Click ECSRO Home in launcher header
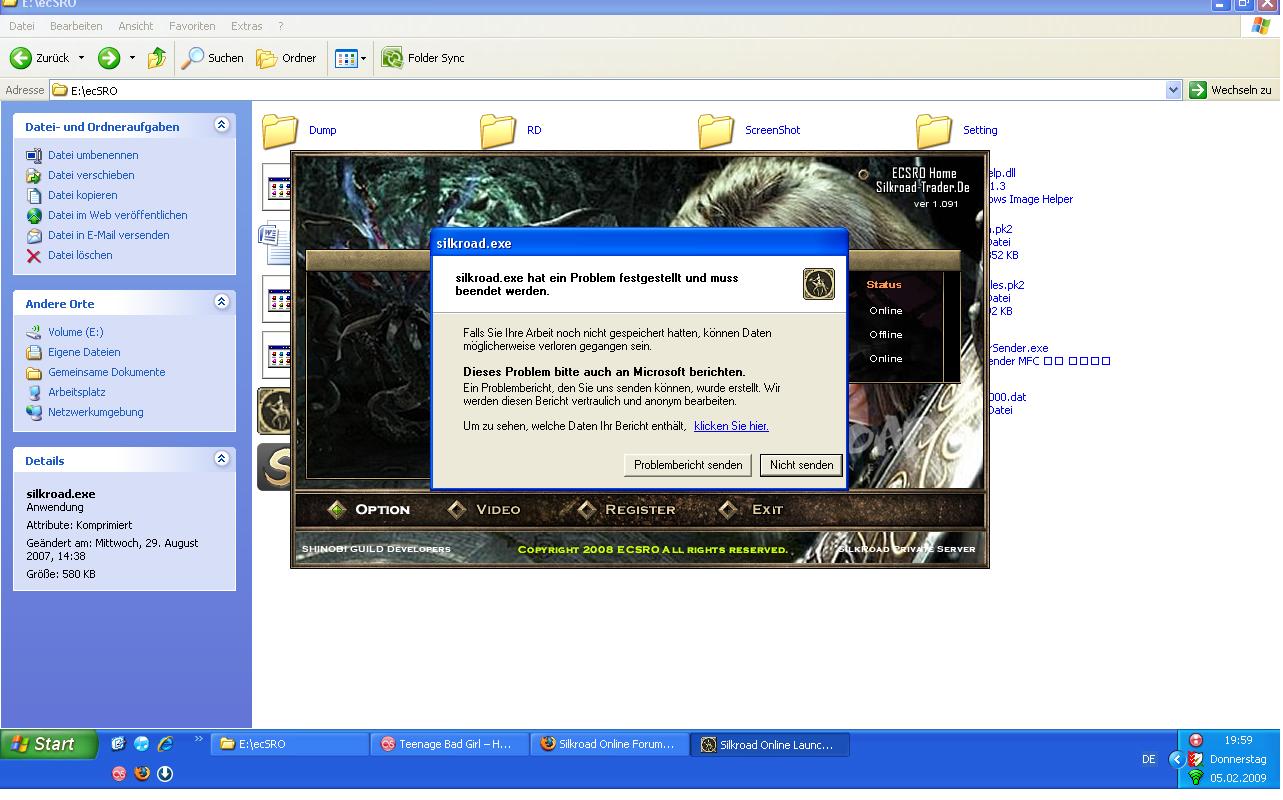1283x800 pixels. [x=924, y=173]
